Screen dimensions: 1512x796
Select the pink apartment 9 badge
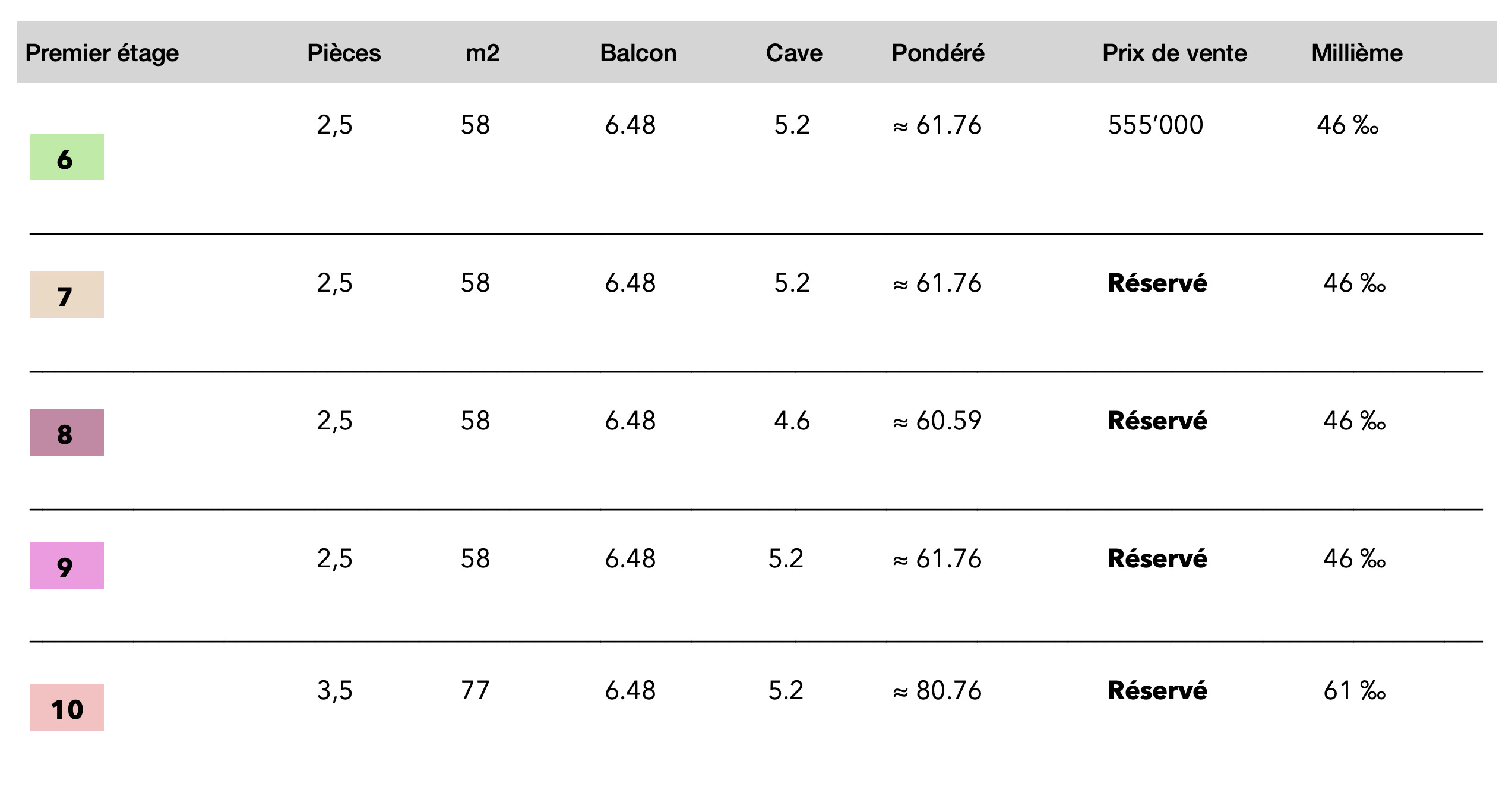(x=67, y=566)
